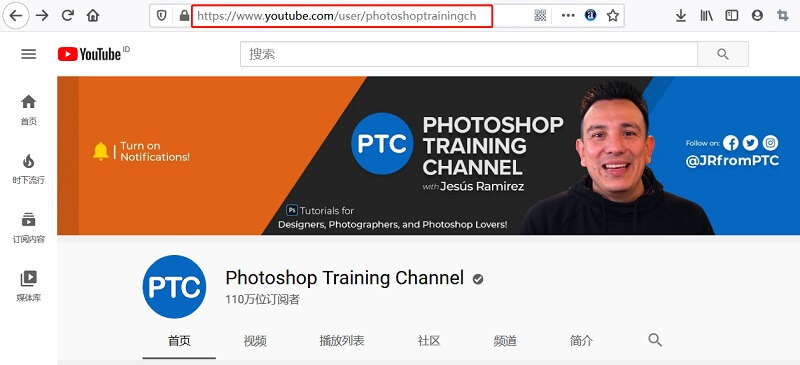This screenshot has width=800, height=365.
Task: Open the 简介 tab
Action: pyautogui.click(x=581, y=341)
